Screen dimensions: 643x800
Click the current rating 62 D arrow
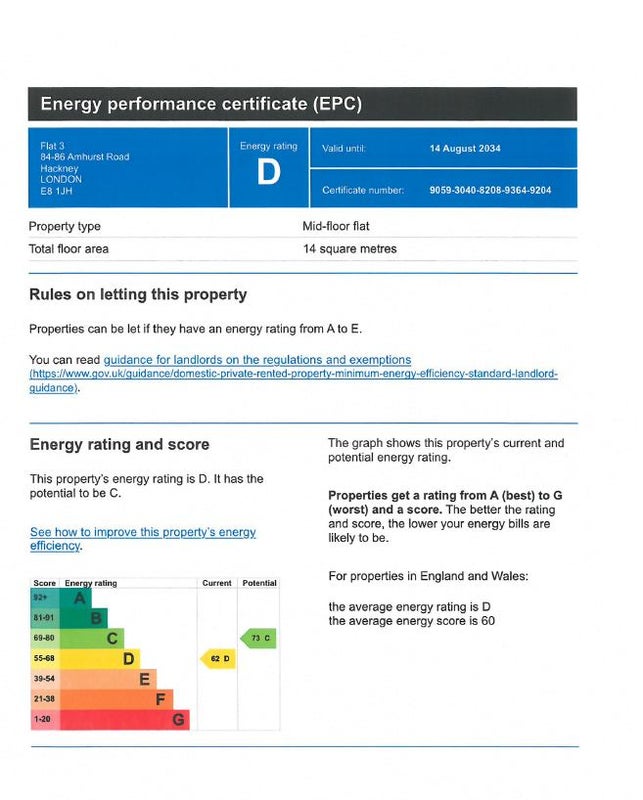[x=218, y=659]
